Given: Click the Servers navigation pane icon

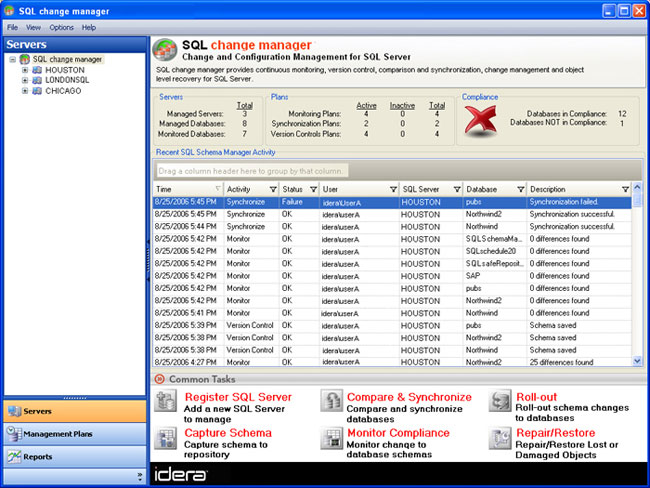Looking at the screenshot, I should point(14,411).
